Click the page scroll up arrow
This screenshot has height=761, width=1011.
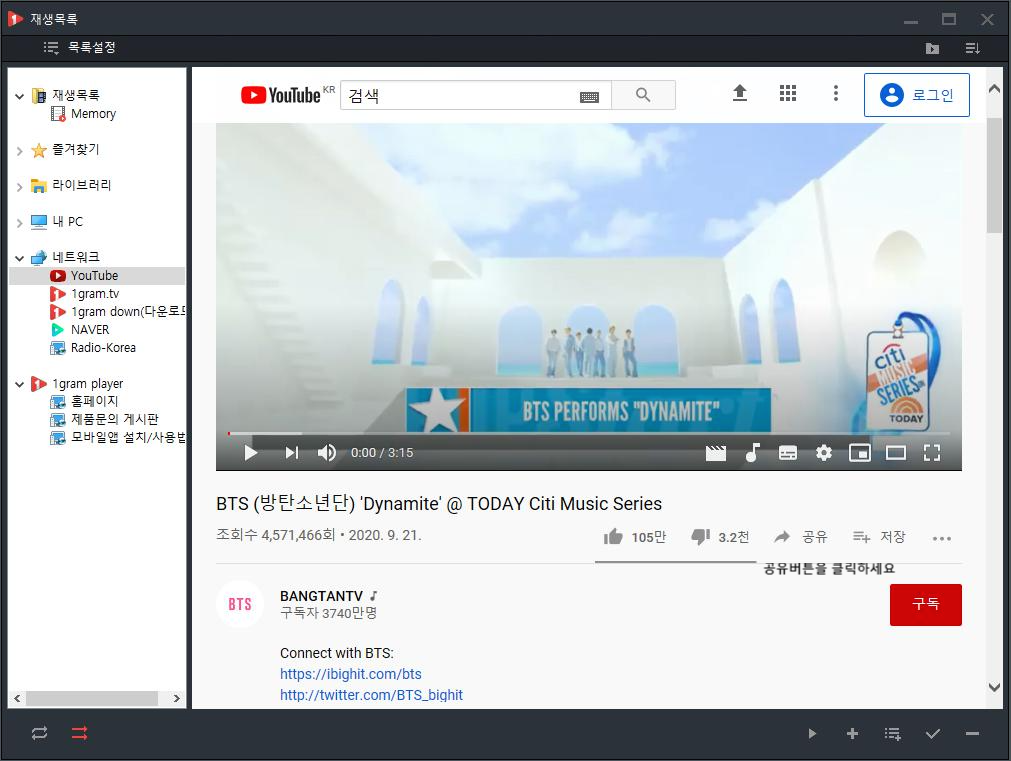click(x=995, y=89)
